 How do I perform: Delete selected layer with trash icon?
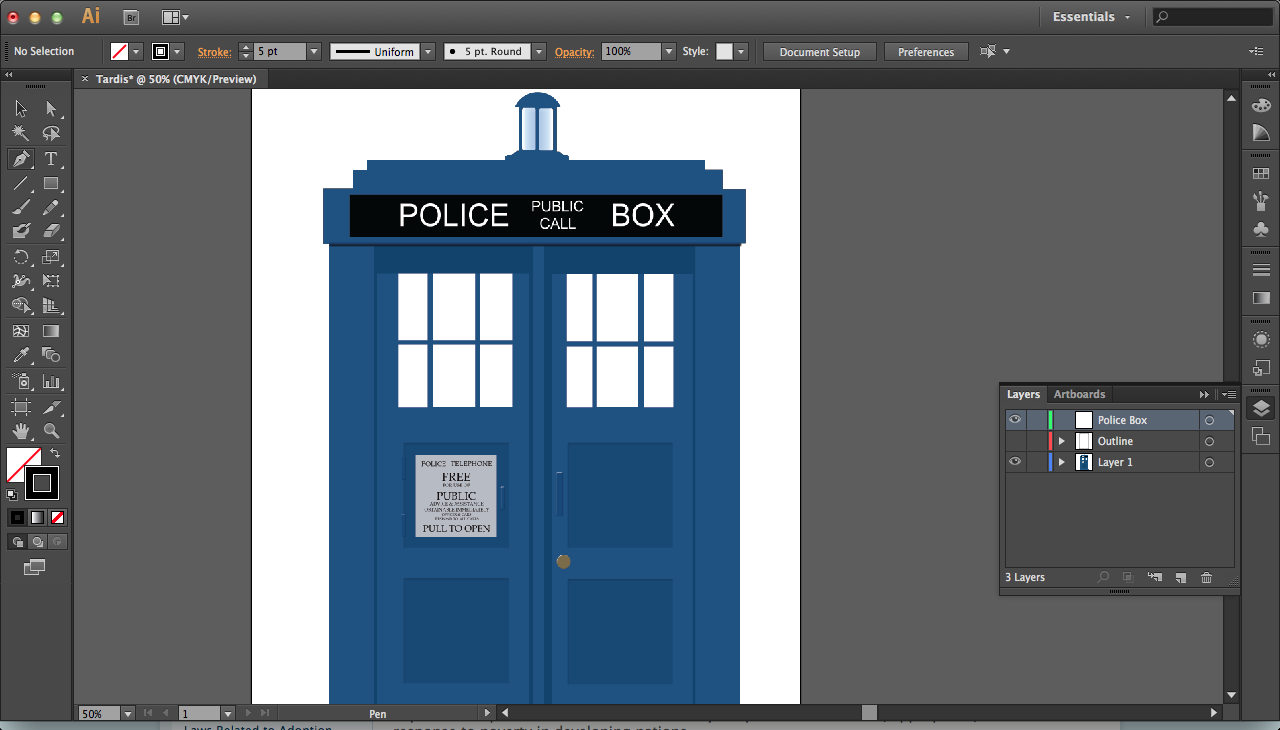click(x=1206, y=577)
